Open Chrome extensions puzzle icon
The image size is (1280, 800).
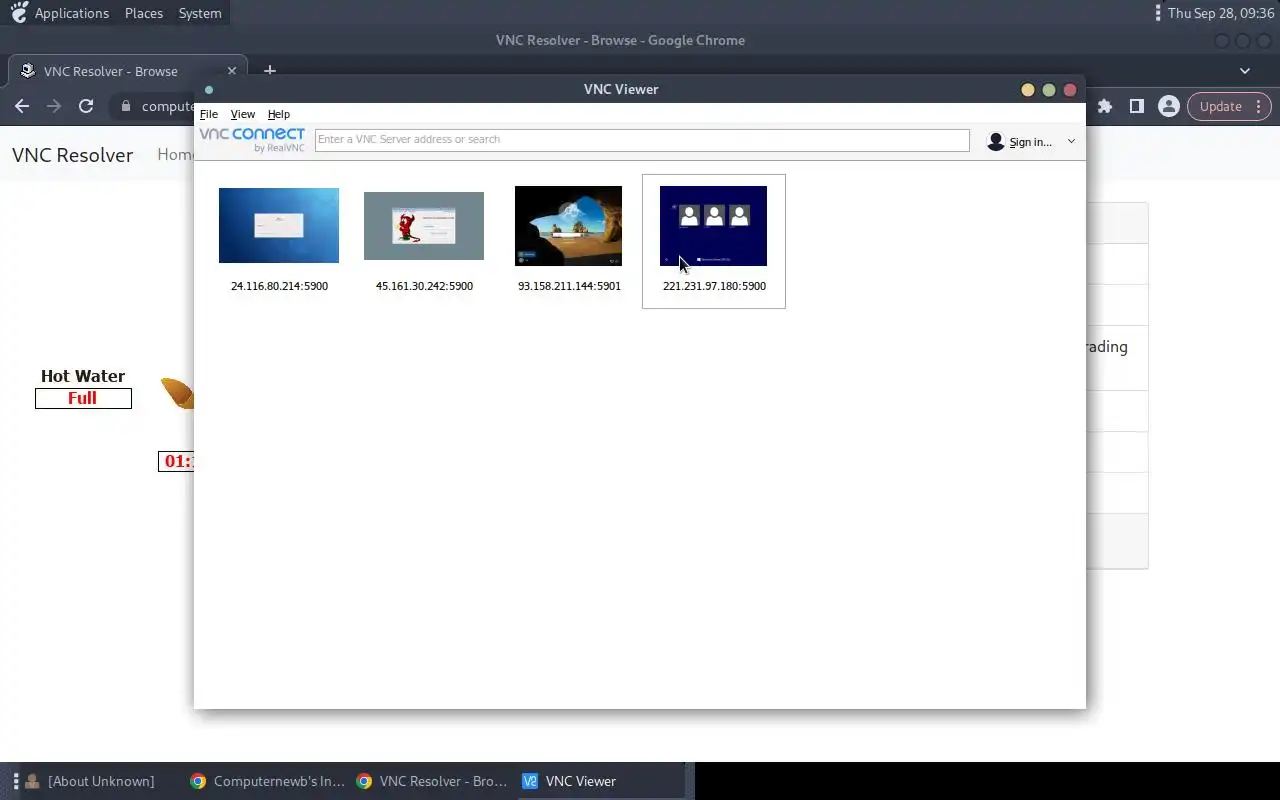pos(1105,106)
